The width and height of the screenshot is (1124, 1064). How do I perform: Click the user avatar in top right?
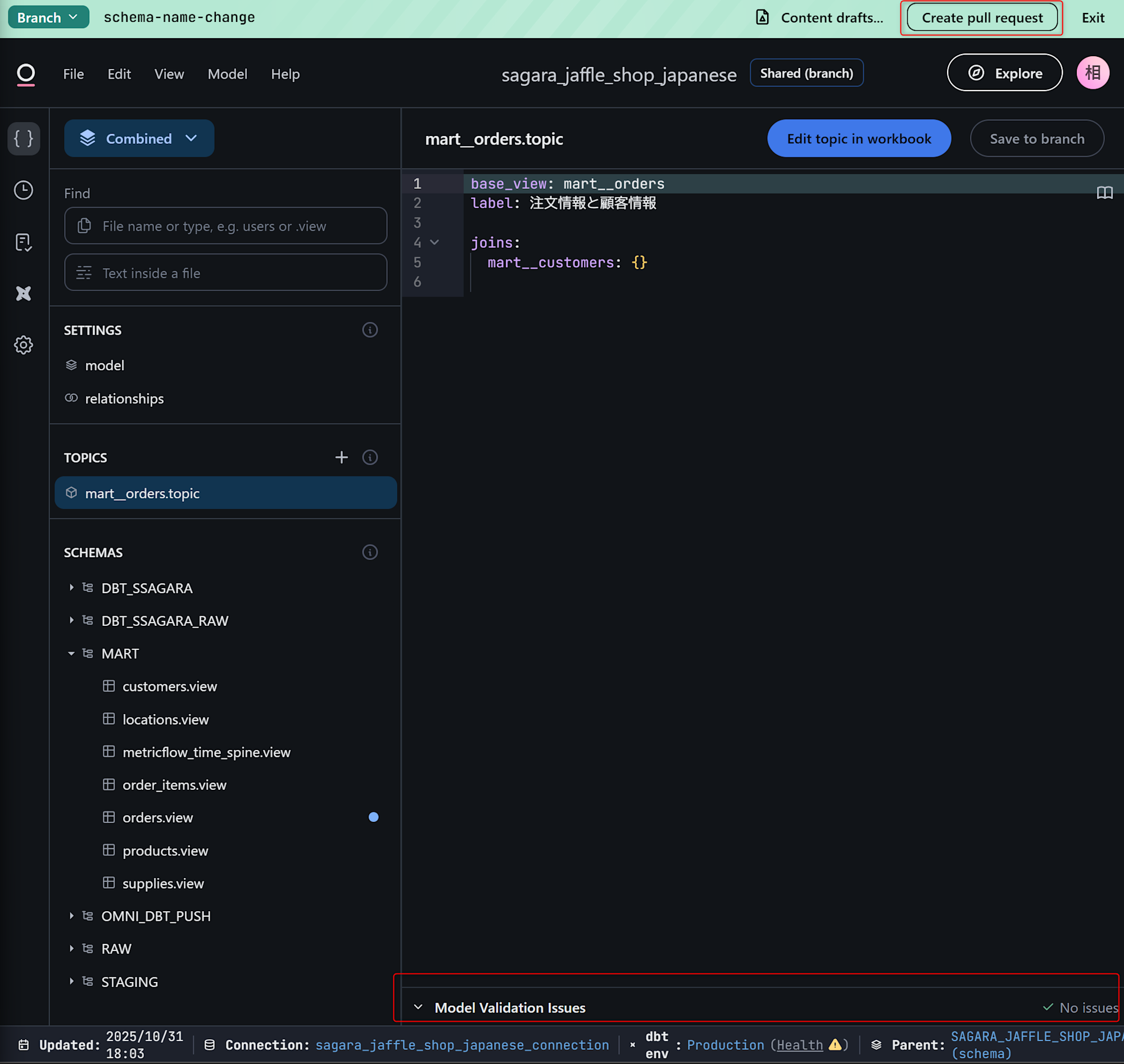click(1092, 73)
